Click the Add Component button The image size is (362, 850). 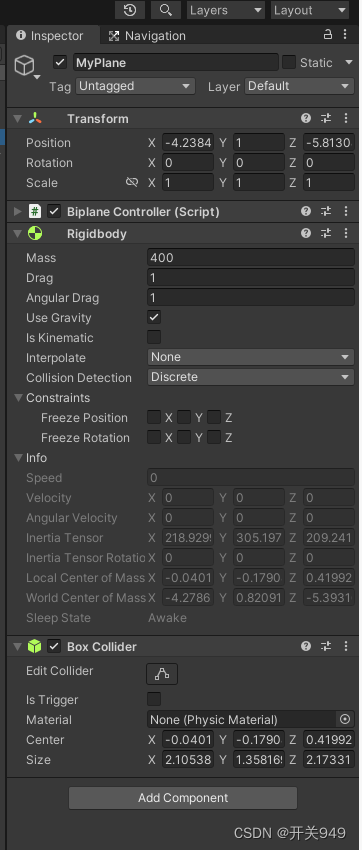coord(183,797)
